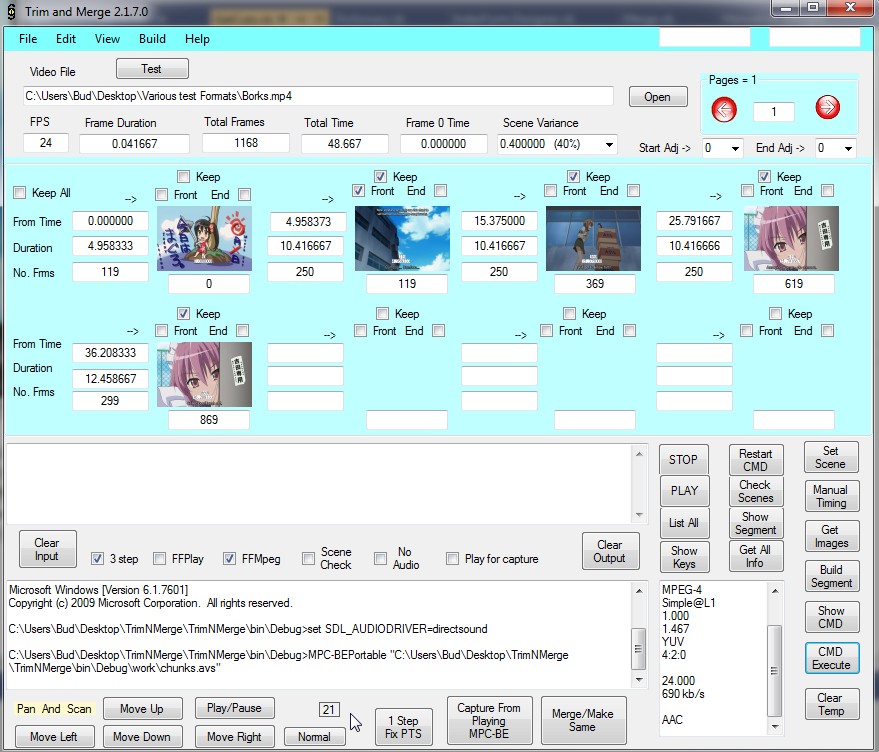The image size is (879, 752).
Task: Click the Check Scenes button
Action: (756, 491)
